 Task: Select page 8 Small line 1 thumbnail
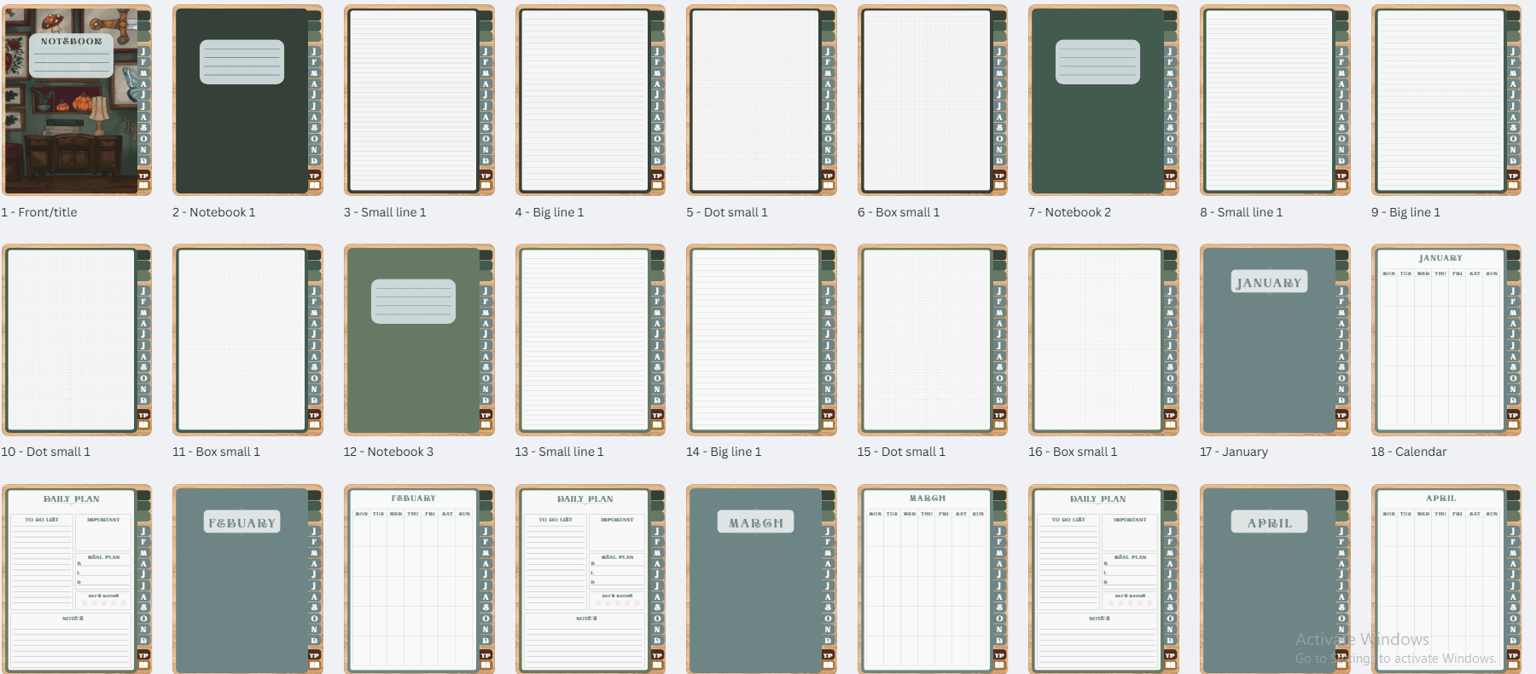(x=1275, y=100)
